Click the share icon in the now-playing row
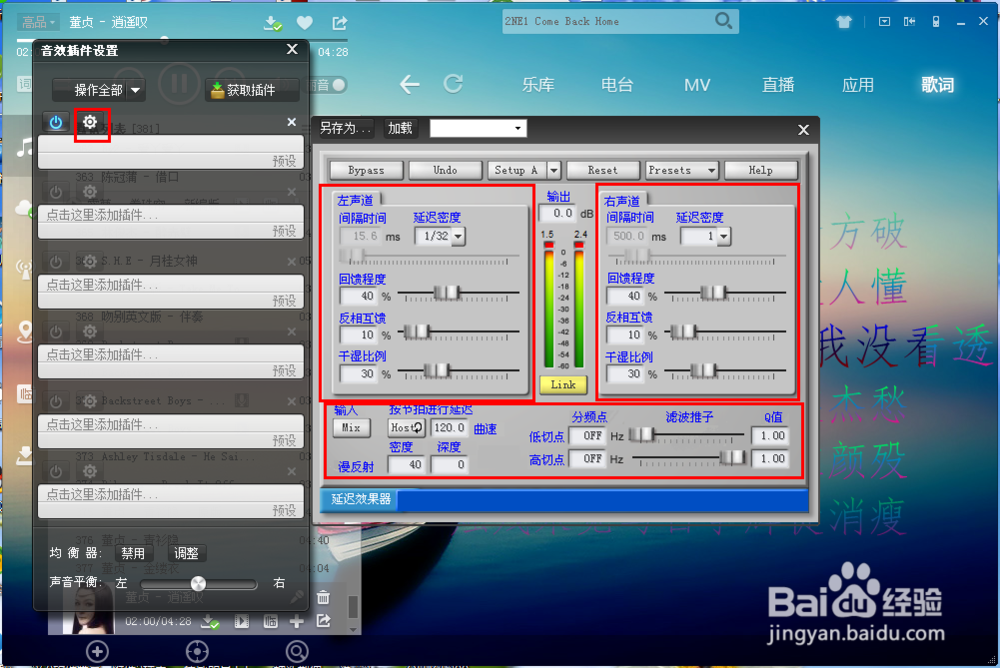 [x=323, y=621]
